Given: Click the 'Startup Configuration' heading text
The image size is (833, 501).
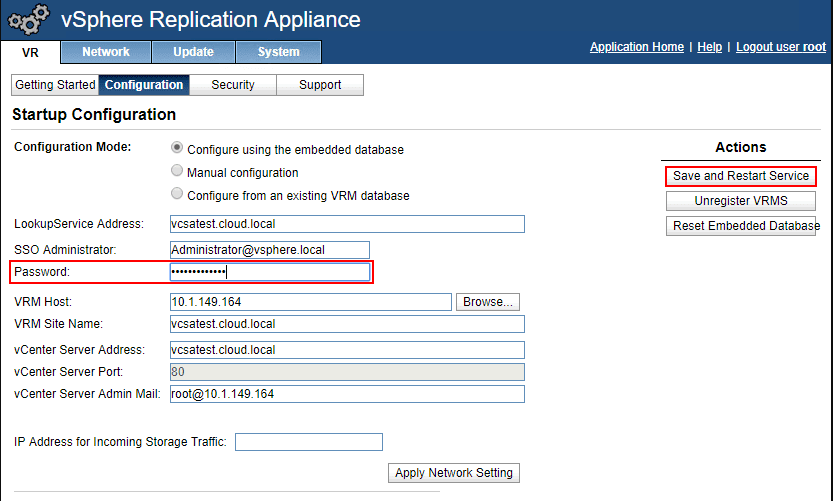Looking at the screenshot, I should coord(94,114).
